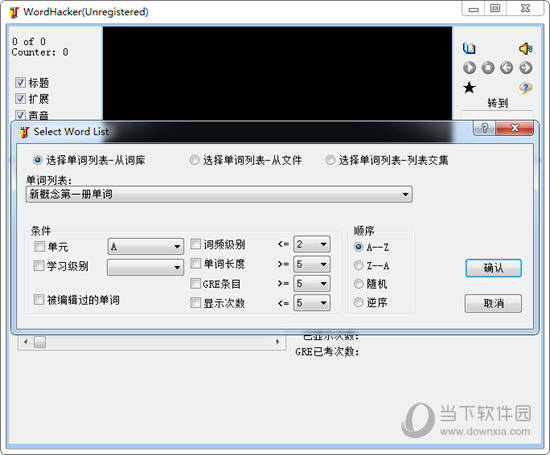
Task: Click the 转到 label in main window
Action: coord(497,103)
